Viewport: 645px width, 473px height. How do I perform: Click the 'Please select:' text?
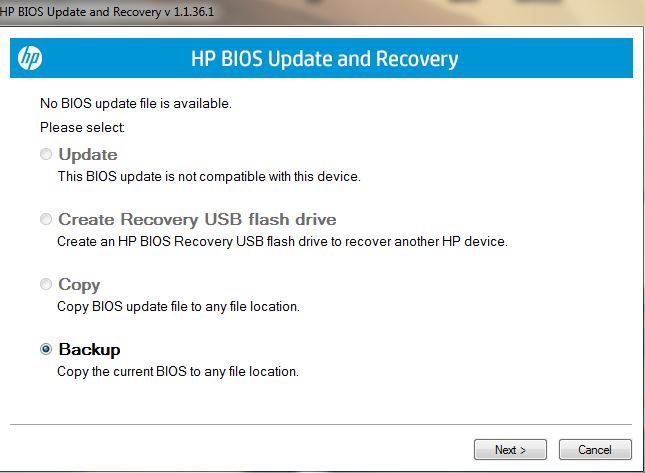(x=82, y=127)
